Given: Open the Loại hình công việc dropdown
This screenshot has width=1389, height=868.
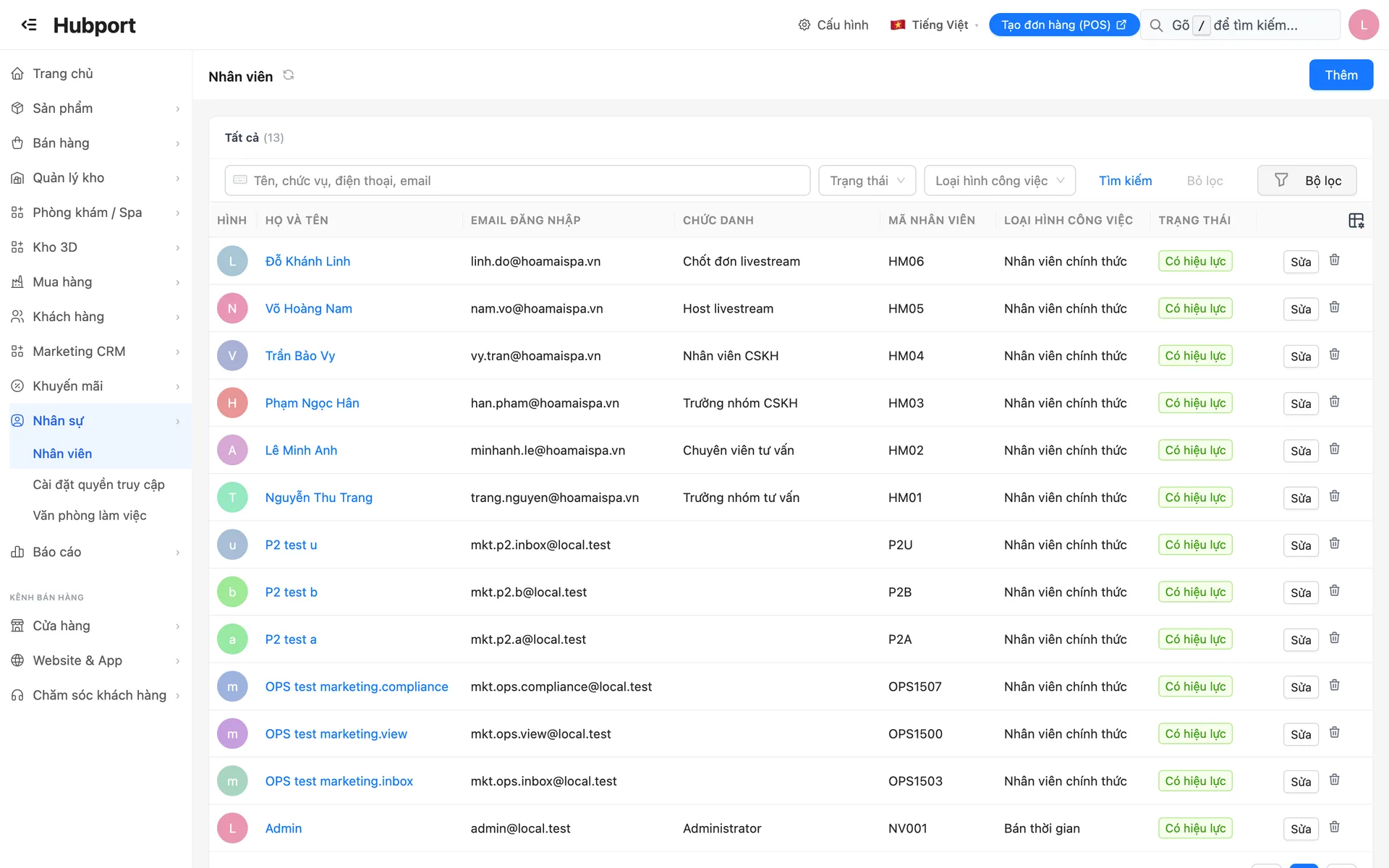Looking at the screenshot, I should tap(1000, 180).
